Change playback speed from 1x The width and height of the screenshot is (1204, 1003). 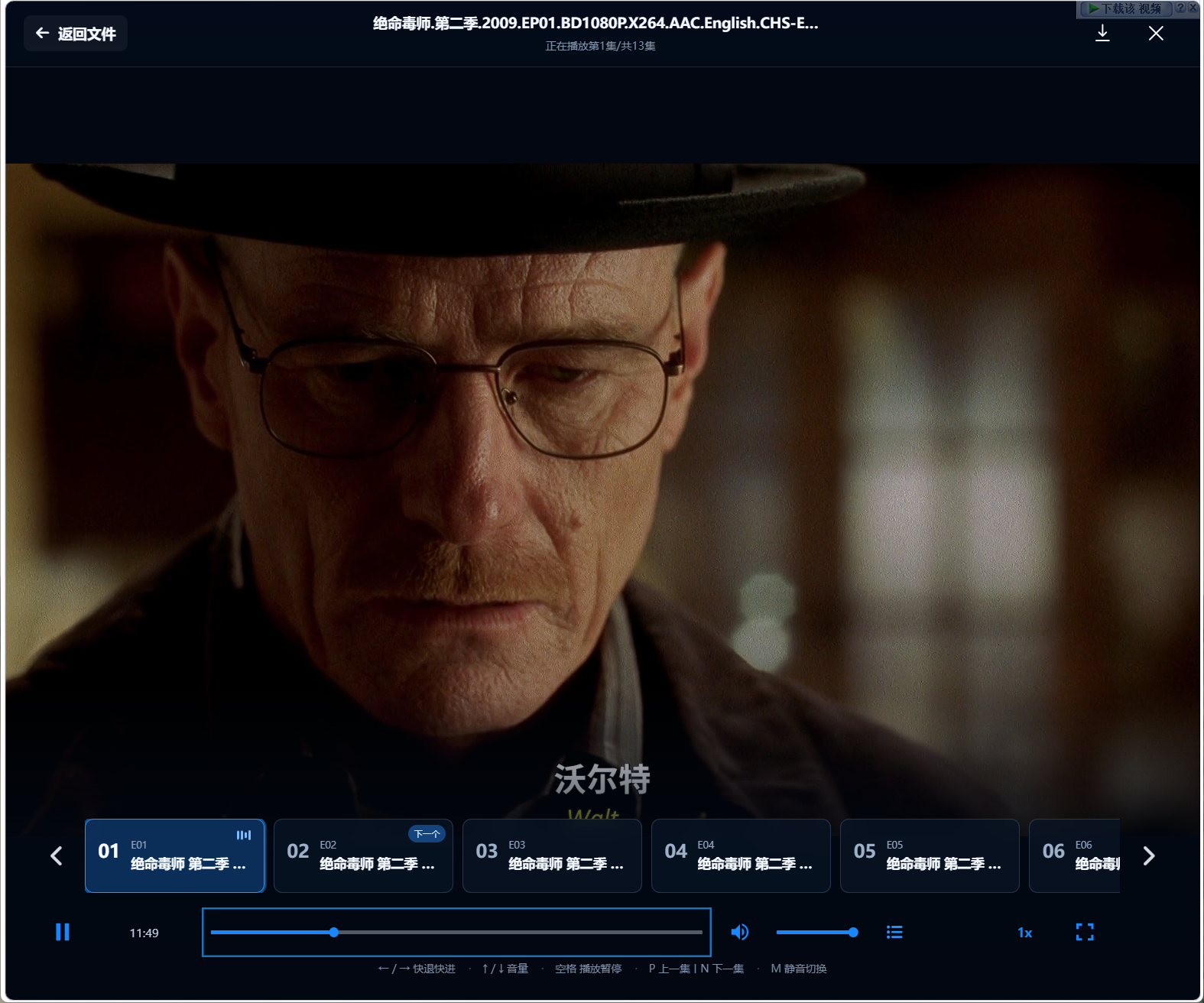(1024, 933)
